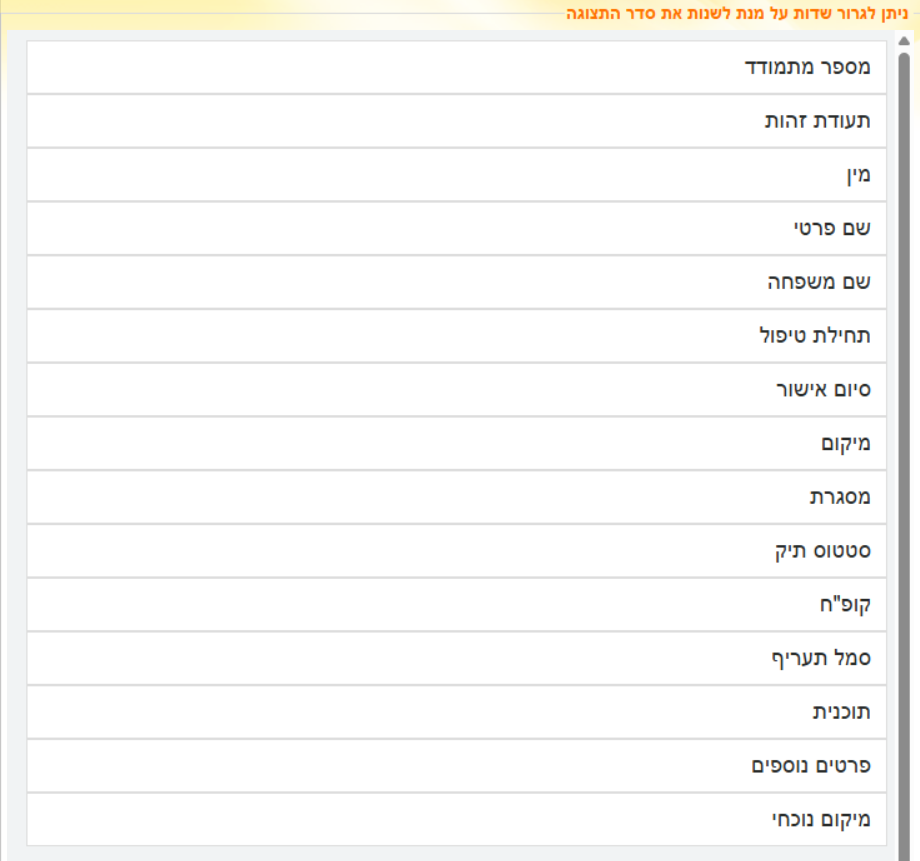This screenshot has height=861, width=920.
Task: Click the פרטים נוספים field row
Action: click(x=456, y=767)
